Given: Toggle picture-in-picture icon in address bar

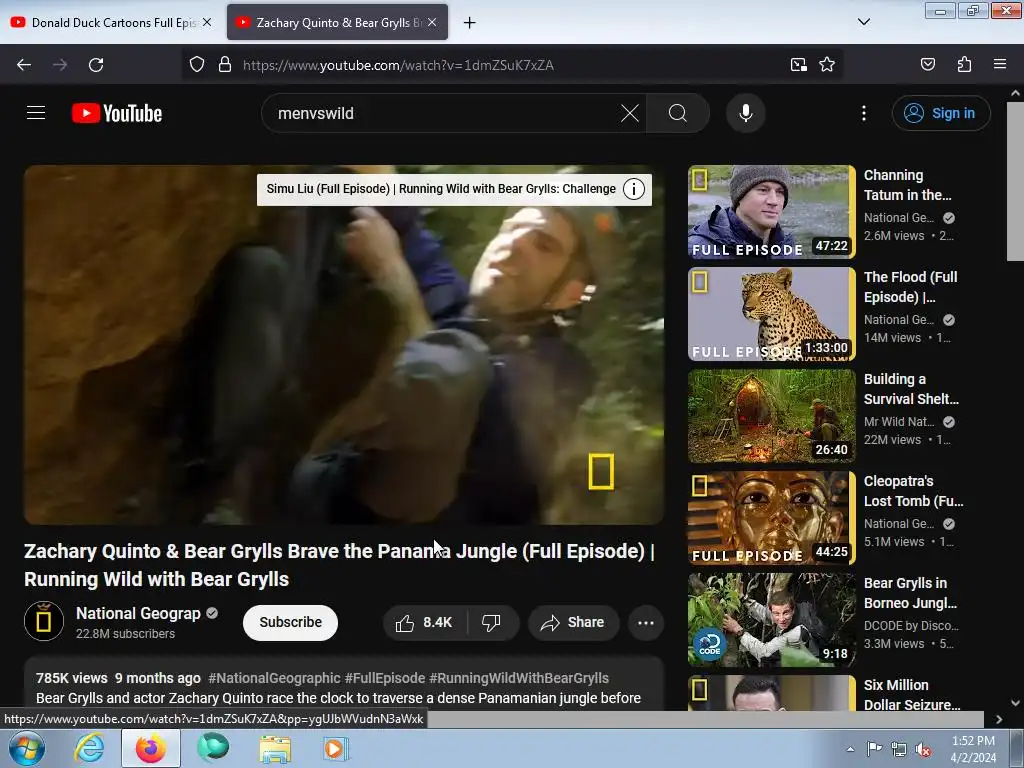Looking at the screenshot, I should click(798, 65).
